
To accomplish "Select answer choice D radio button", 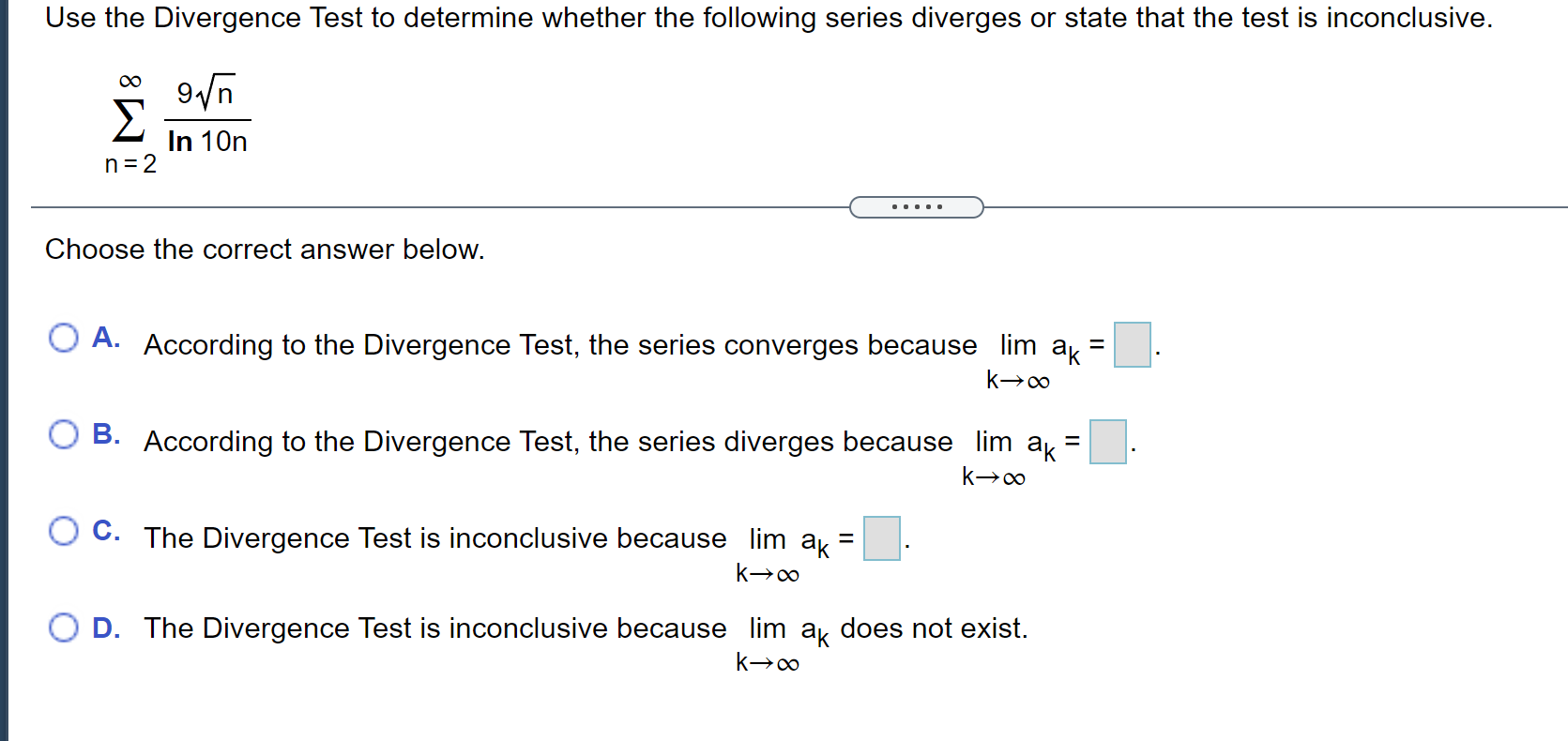I will tap(64, 628).
